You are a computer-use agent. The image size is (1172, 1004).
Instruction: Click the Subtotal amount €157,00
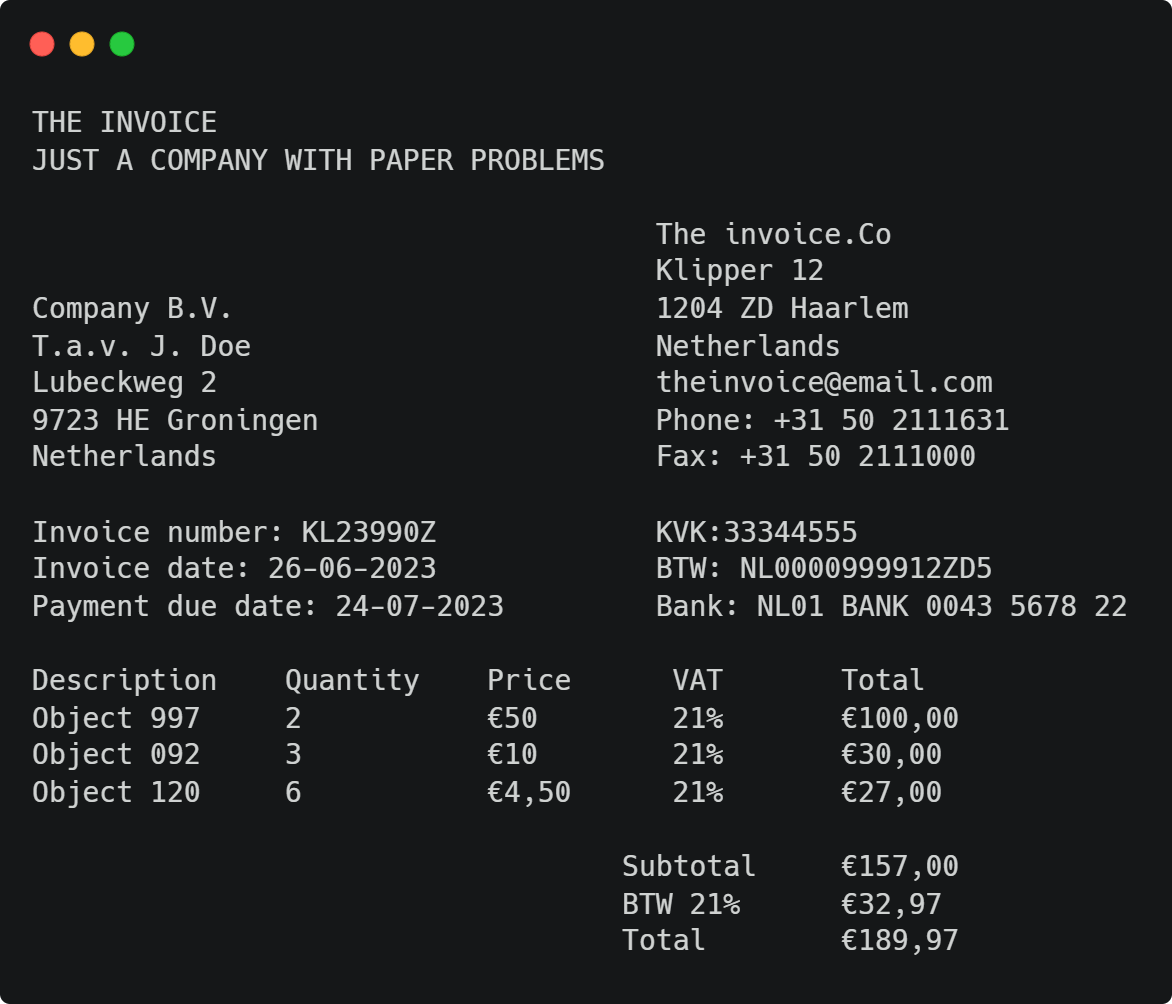point(899,866)
